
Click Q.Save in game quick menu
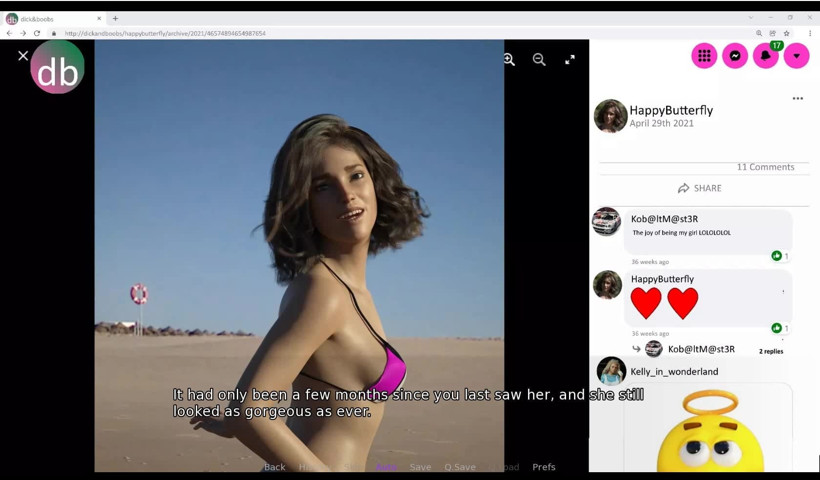pos(460,467)
